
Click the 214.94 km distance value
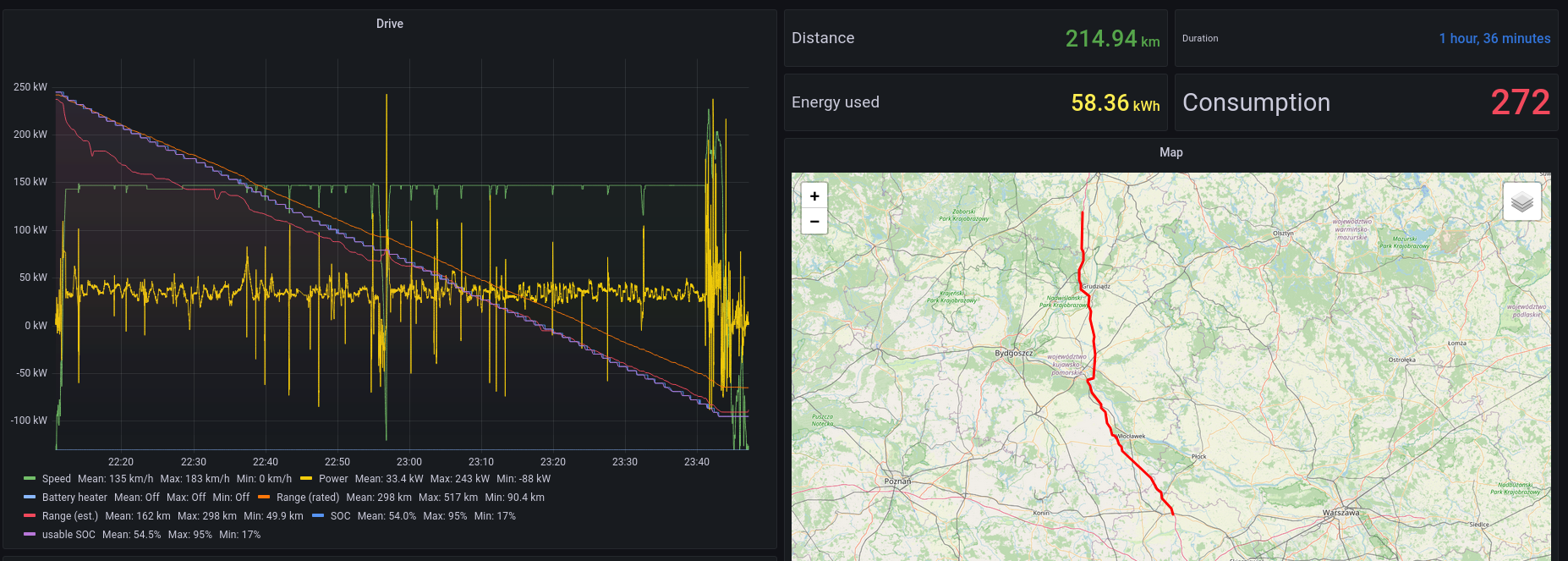(1112, 38)
